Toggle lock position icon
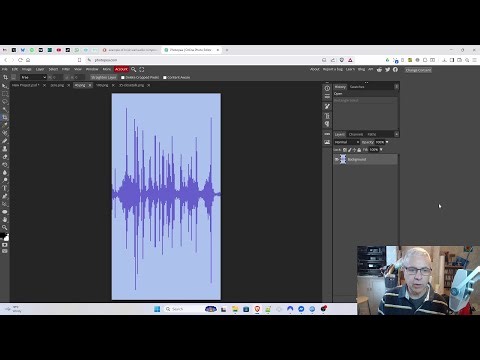The height and width of the screenshot is (360, 480). point(354,150)
